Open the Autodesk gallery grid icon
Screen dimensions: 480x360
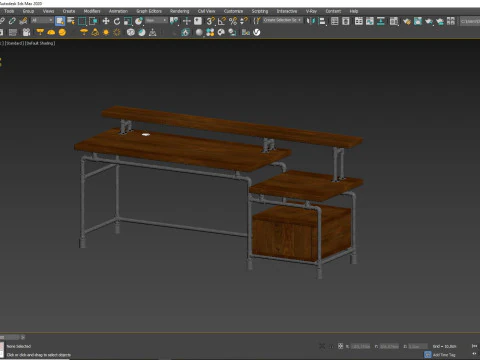click(451, 21)
